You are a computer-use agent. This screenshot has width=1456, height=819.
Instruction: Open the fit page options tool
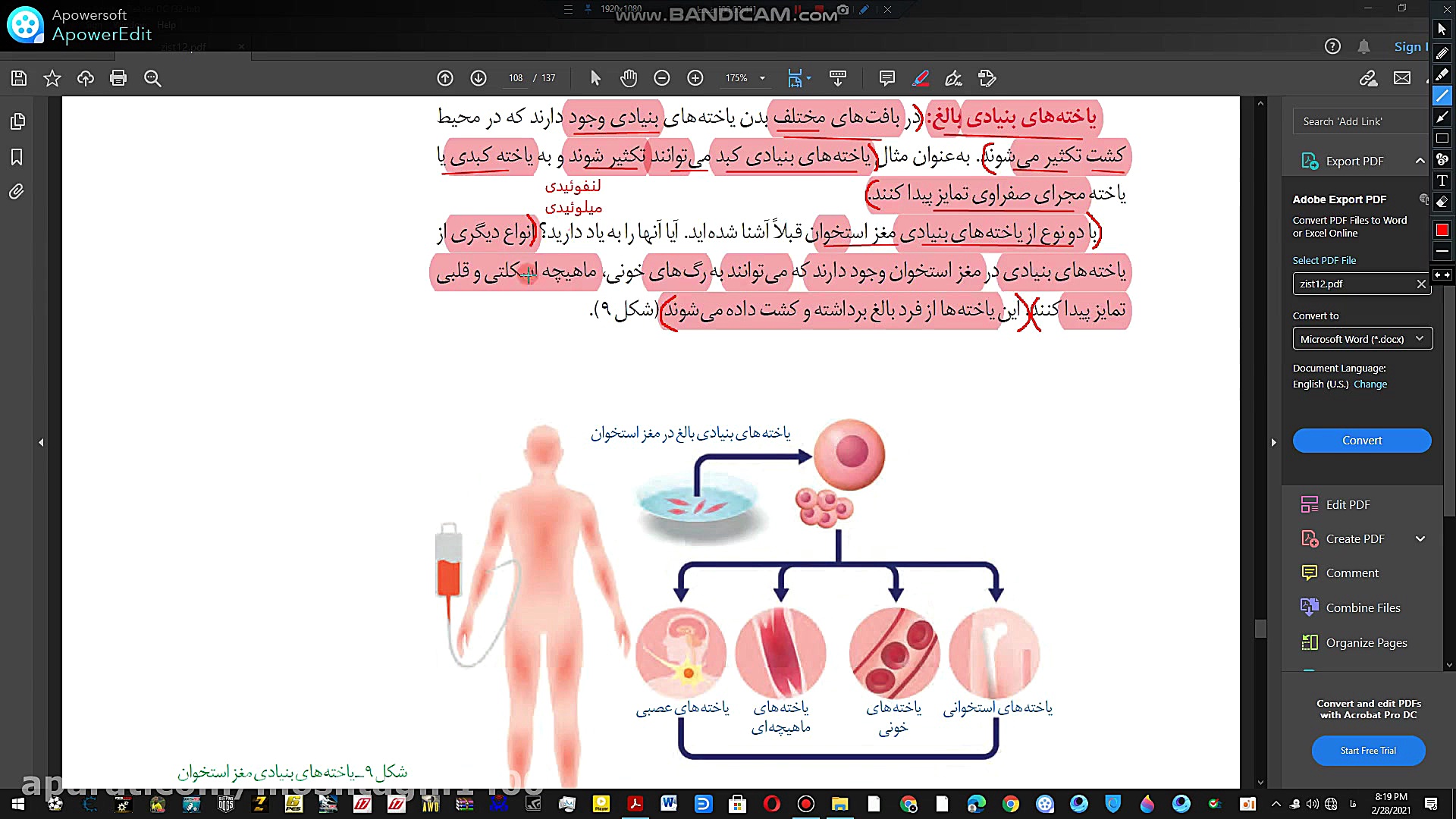799,78
